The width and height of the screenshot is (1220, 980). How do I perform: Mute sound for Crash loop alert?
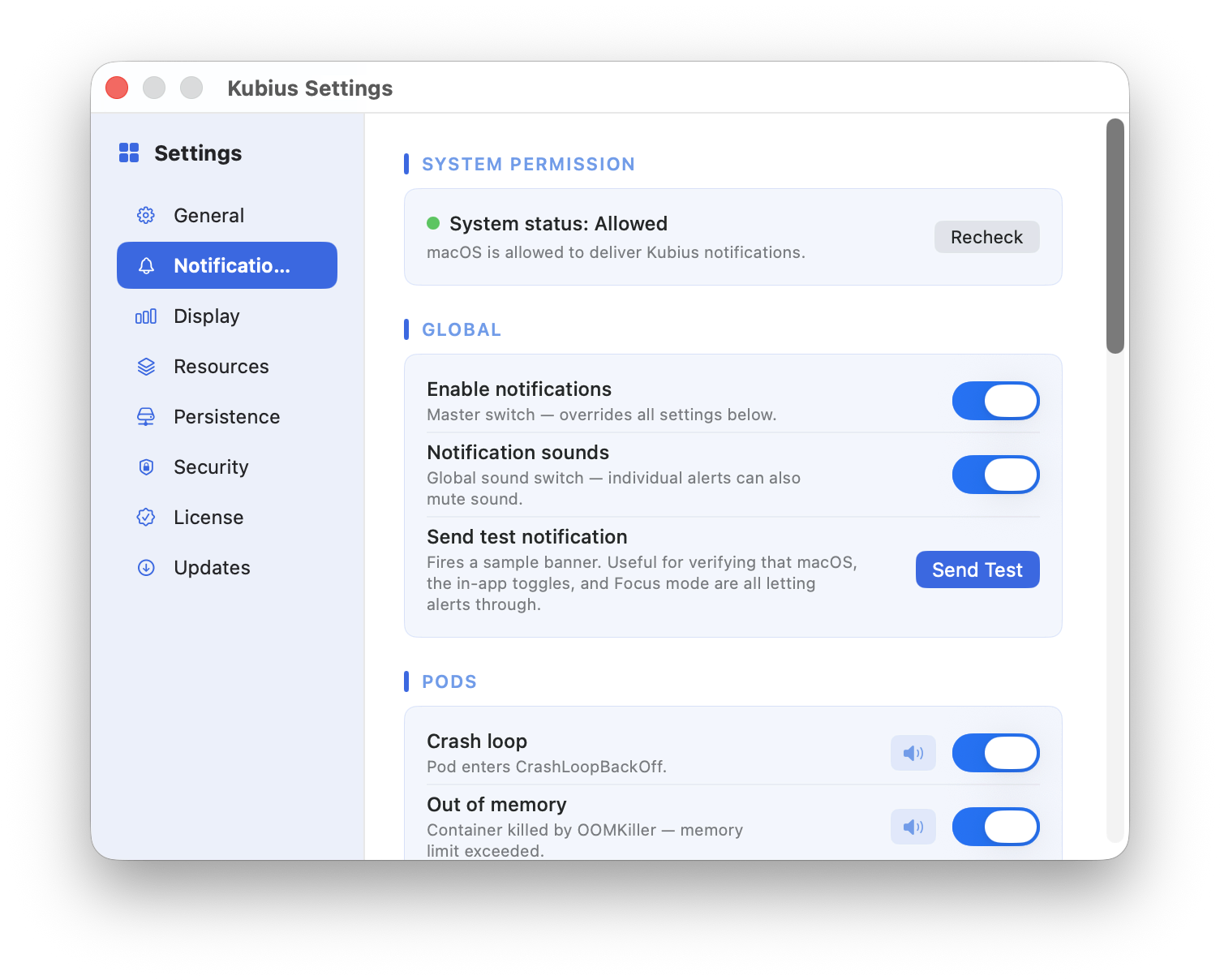pos(913,753)
